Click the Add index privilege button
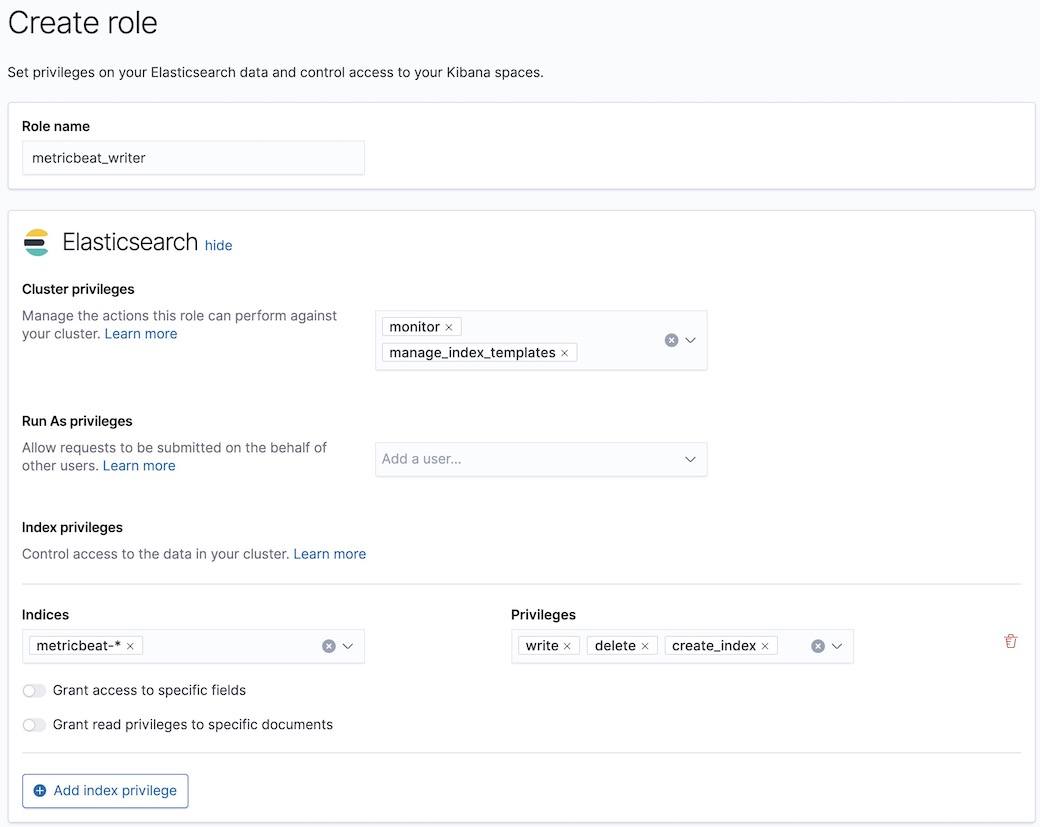Screen dimensions: 1040x827 pos(104,790)
